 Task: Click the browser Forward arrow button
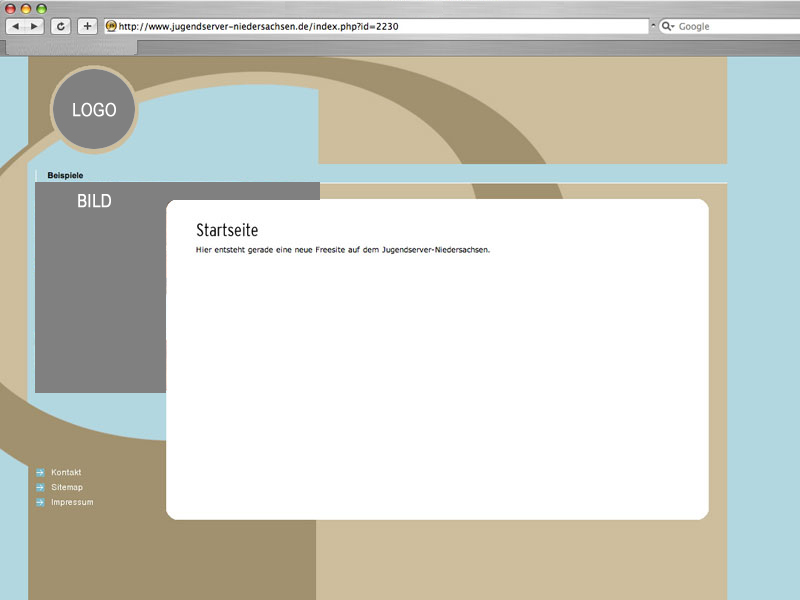tap(35, 26)
